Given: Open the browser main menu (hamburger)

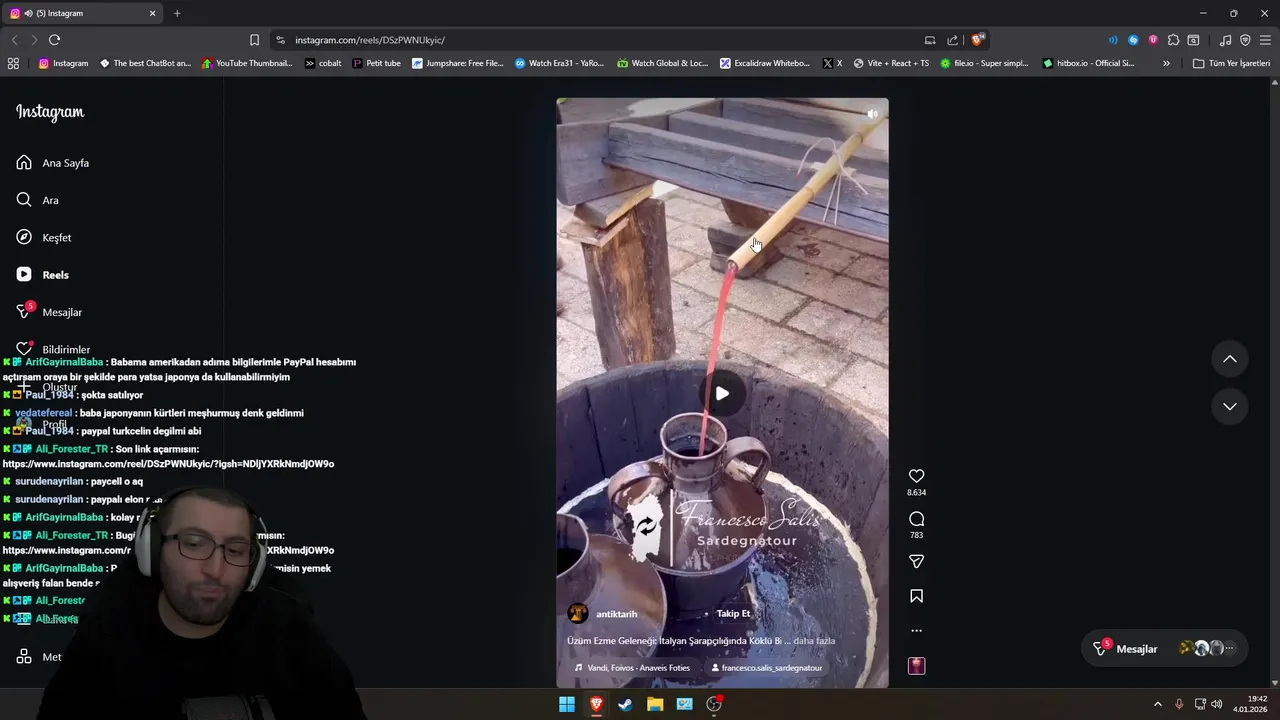Looking at the screenshot, I should 1265,40.
